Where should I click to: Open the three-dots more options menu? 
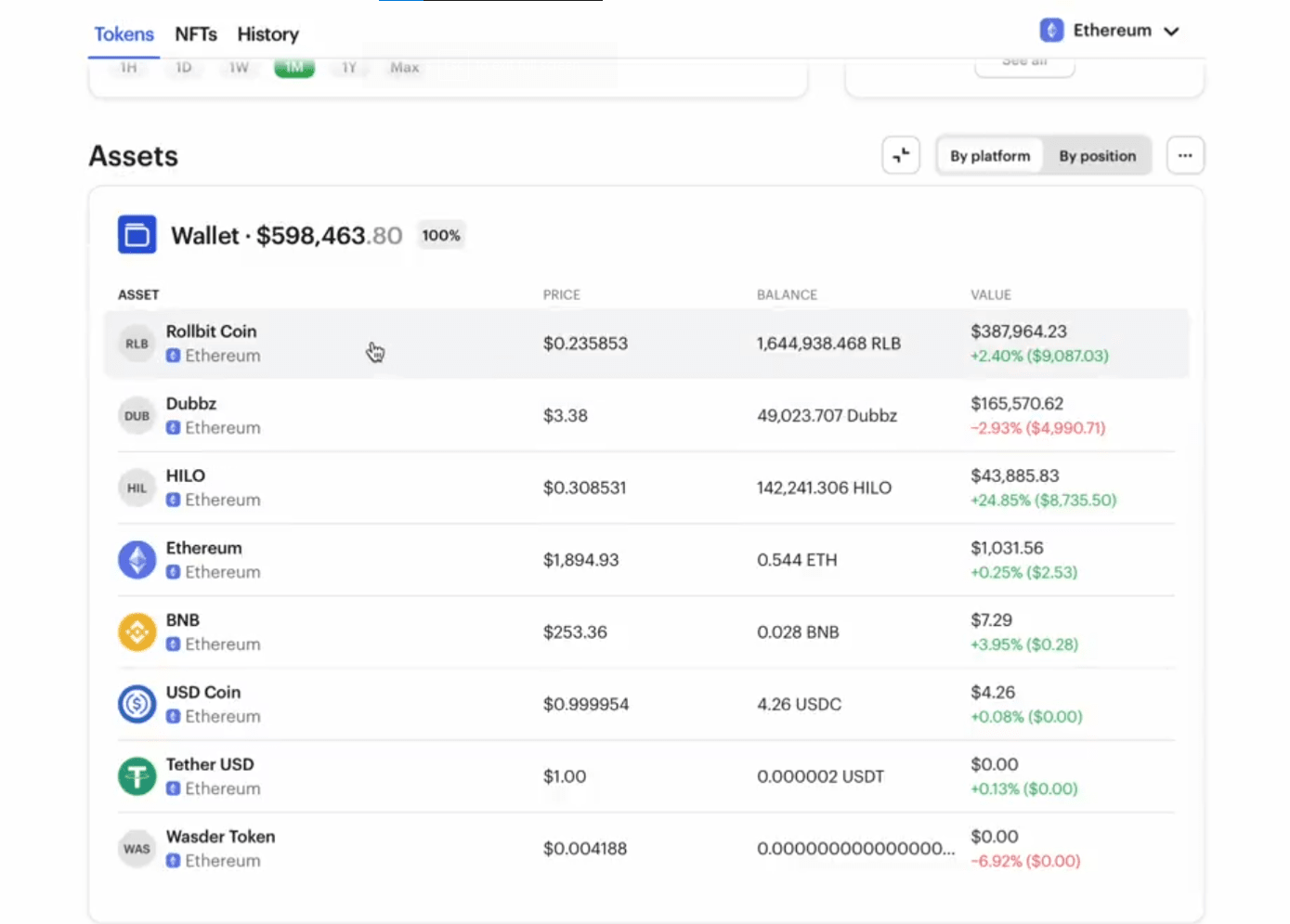[x=1185, y=155]
